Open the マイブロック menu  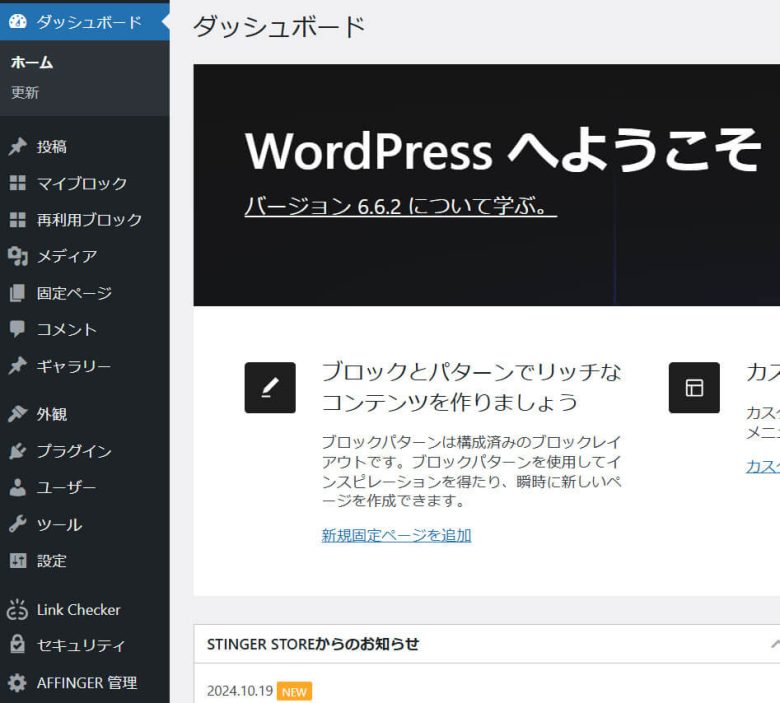(x=82, y=183)
